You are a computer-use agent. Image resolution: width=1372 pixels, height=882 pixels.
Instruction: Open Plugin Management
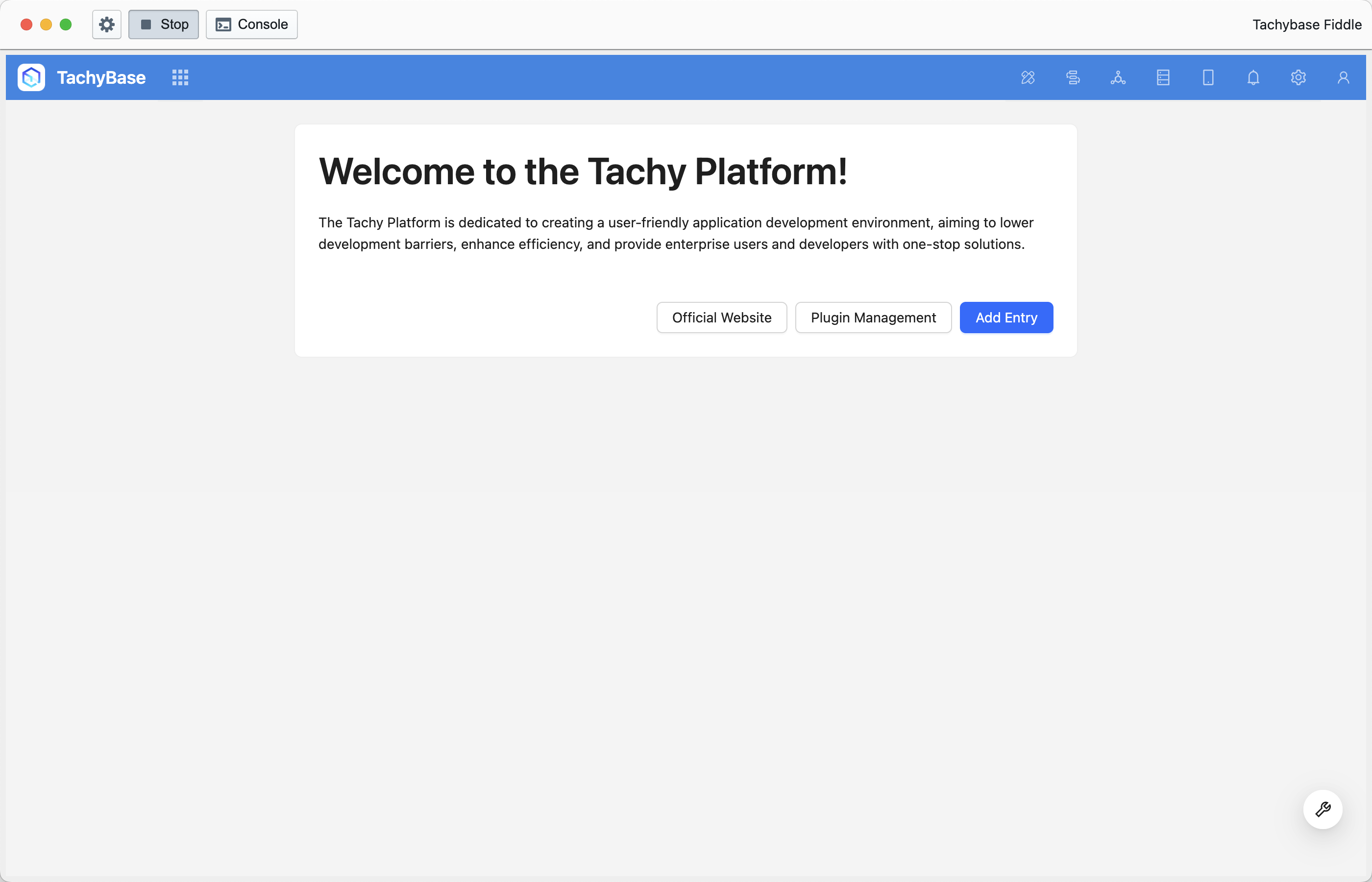click(873, 318)
